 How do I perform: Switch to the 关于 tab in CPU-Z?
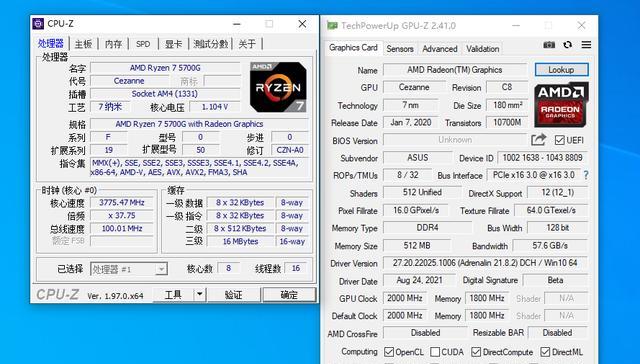click(247, 44)
